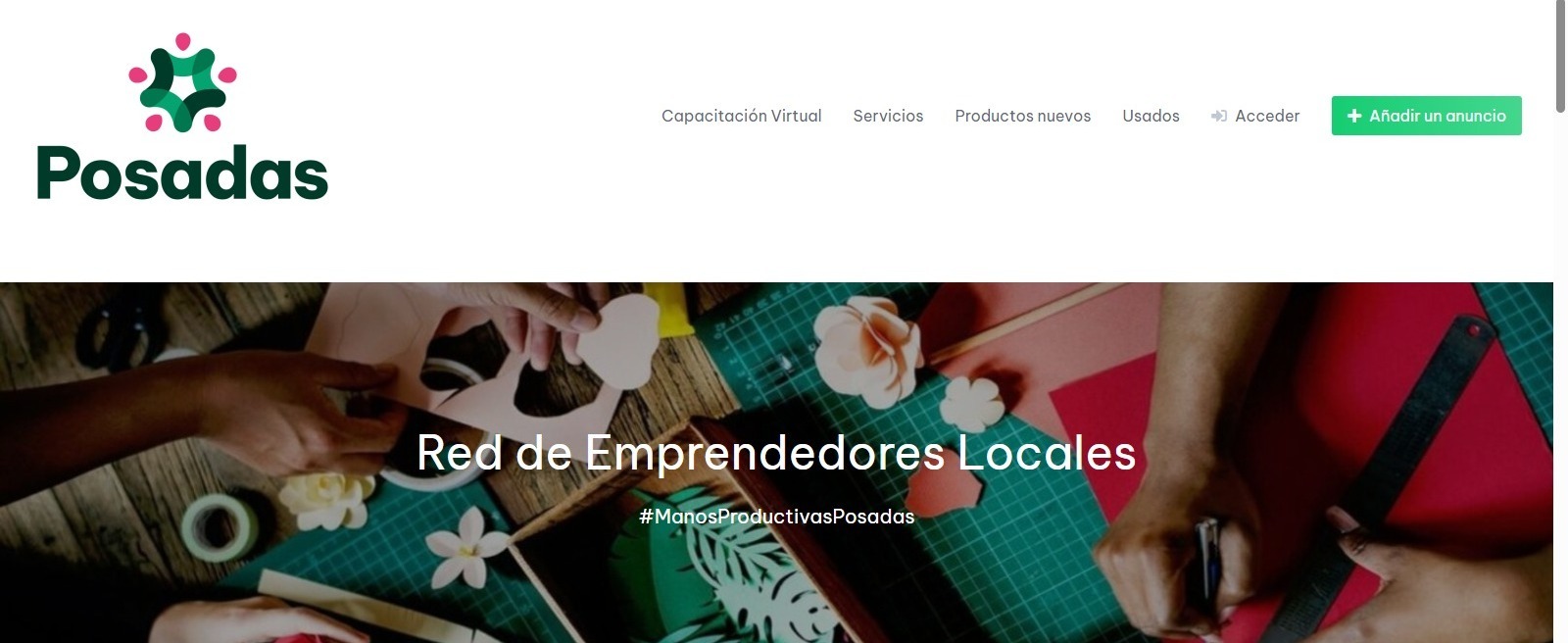The image size is (1568, 643).
Task: Click the Añadir un anuncio button
Action: [1426, 116]
